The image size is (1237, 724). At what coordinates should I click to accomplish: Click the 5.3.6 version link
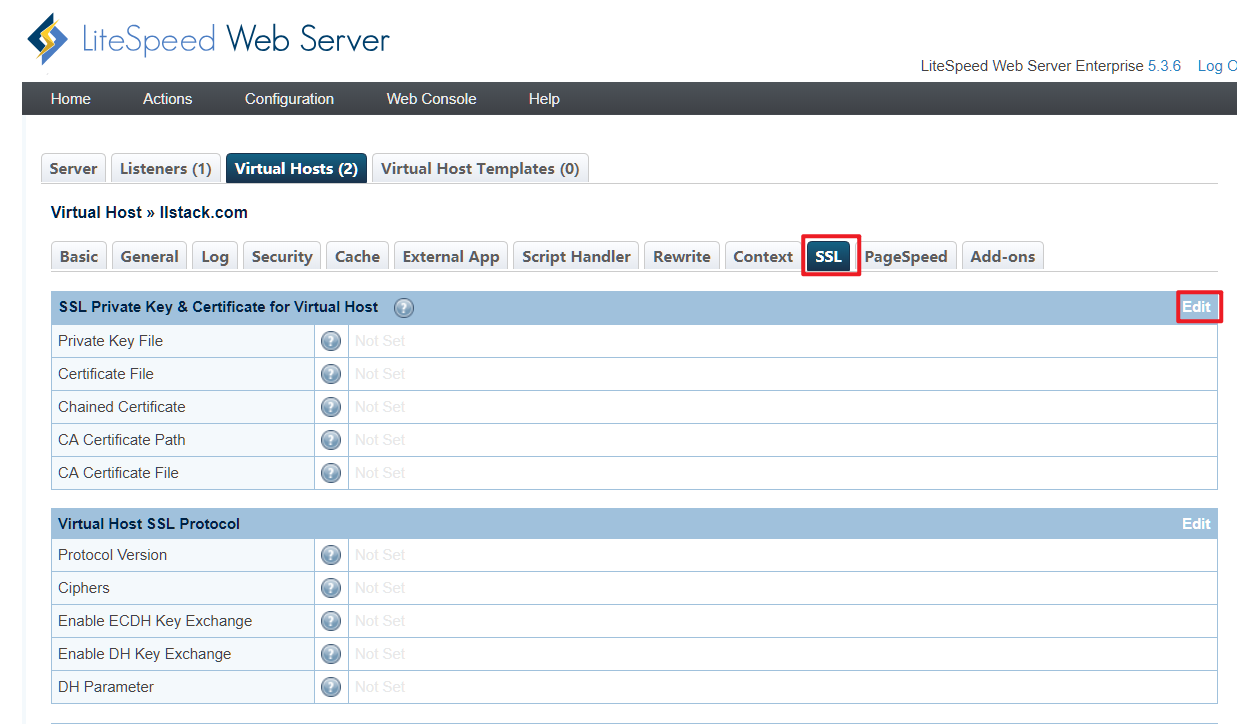pyautogui.click(x=1164, y=66)
